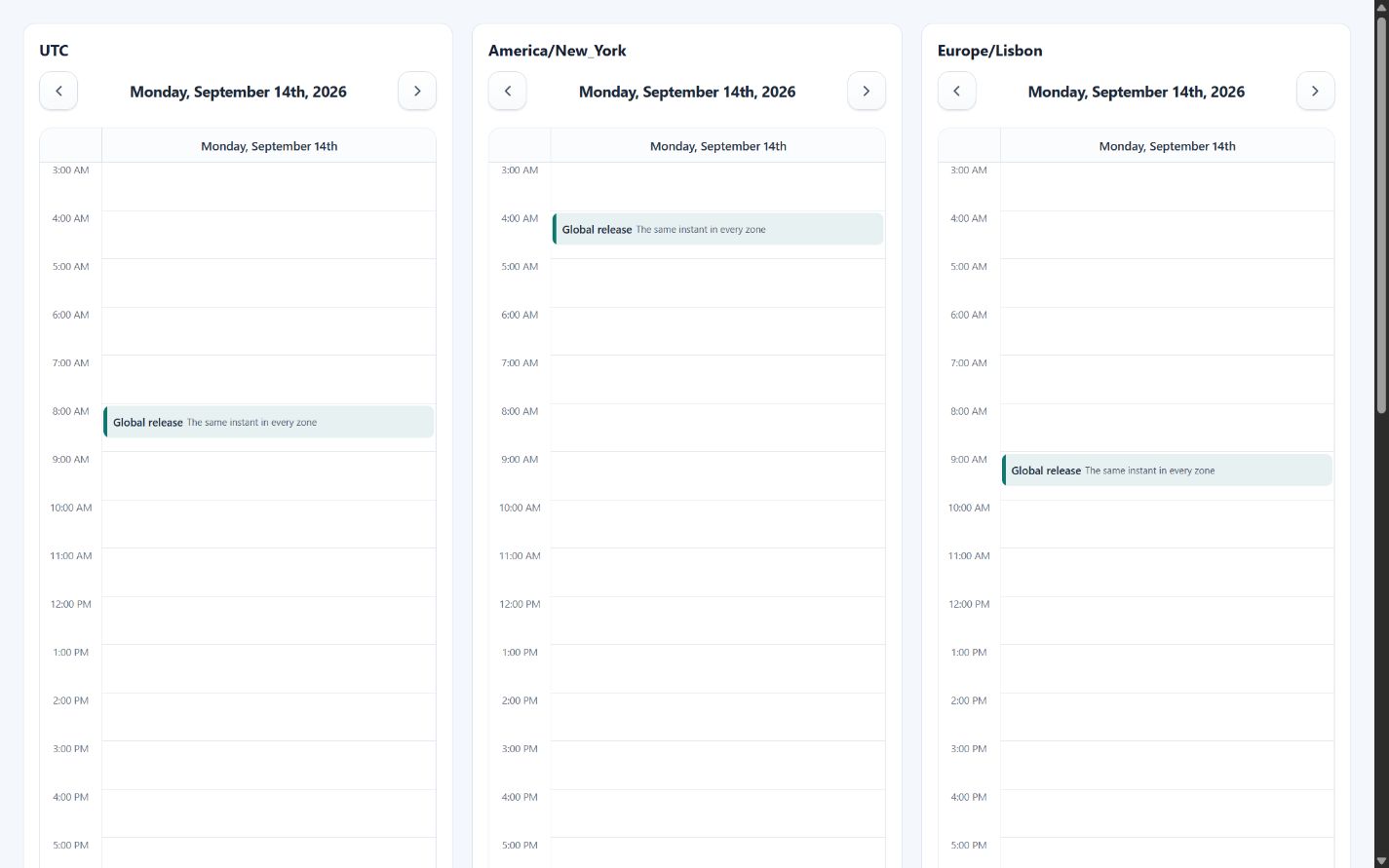Click the 7:00 AM label in Europe/Lisbon calendar
The height and width of the screenshot is (868, 1389).
[969, 362]
